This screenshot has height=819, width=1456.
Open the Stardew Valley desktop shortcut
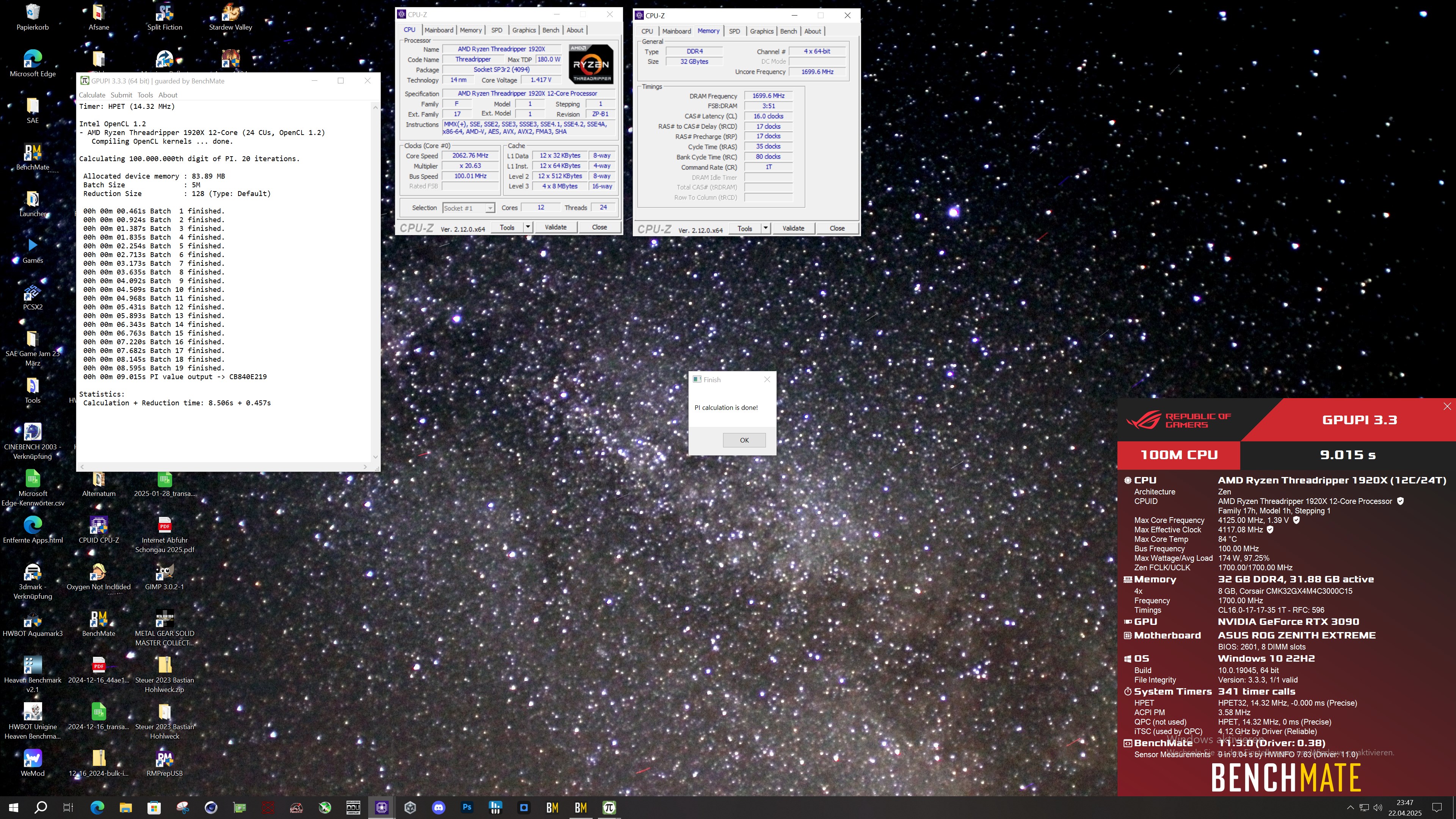click(x=231, y=17)
